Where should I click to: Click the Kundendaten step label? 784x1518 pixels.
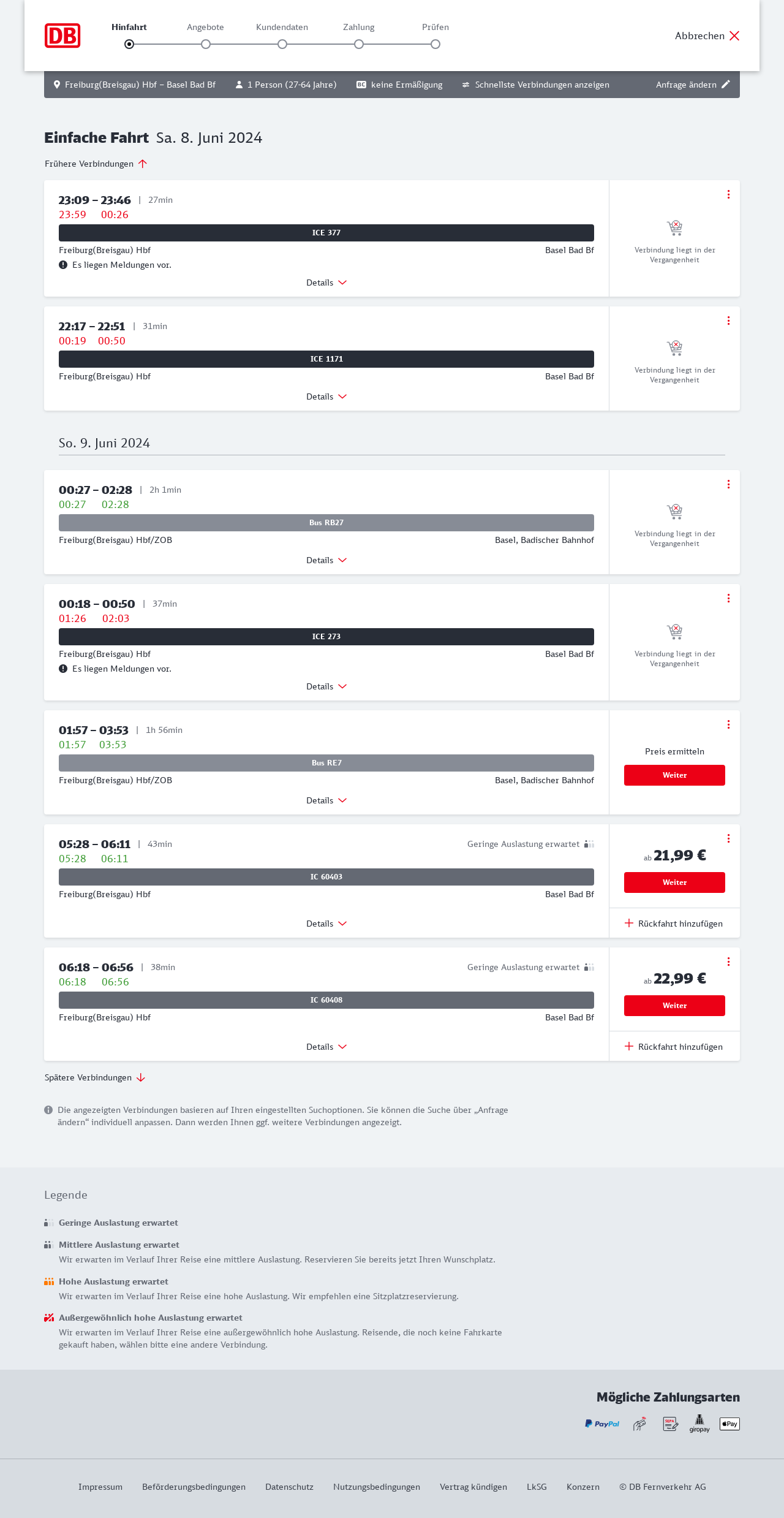pyautogui.click(x=282, y=27)
